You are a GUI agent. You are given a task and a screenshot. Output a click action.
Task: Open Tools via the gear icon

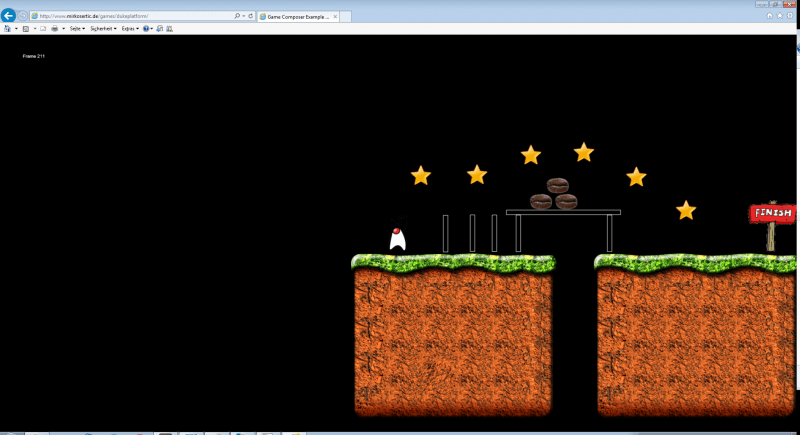790,16
